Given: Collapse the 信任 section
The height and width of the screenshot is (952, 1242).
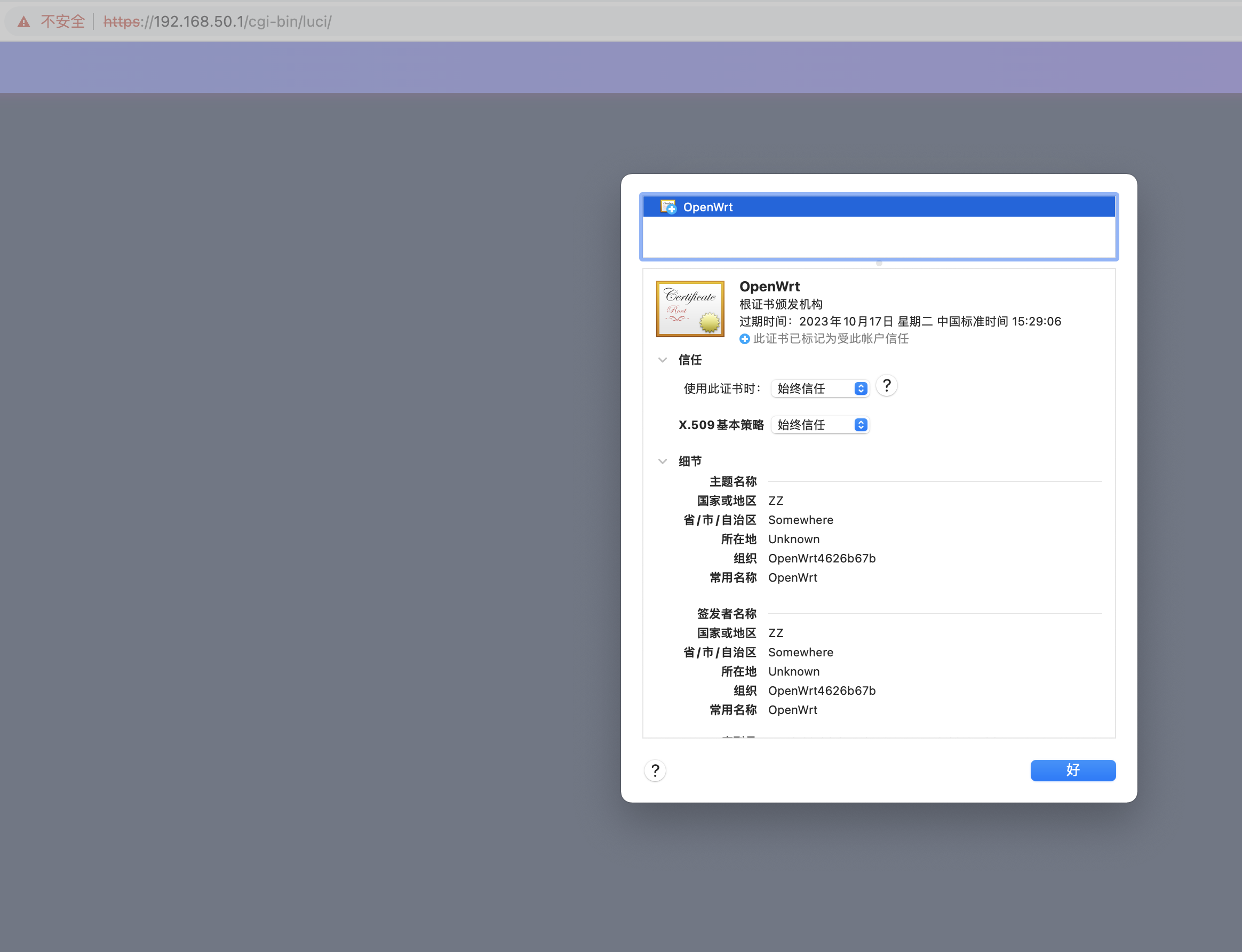Looking at the screenshot, I should pyautogui.click(x=662, y=360).
